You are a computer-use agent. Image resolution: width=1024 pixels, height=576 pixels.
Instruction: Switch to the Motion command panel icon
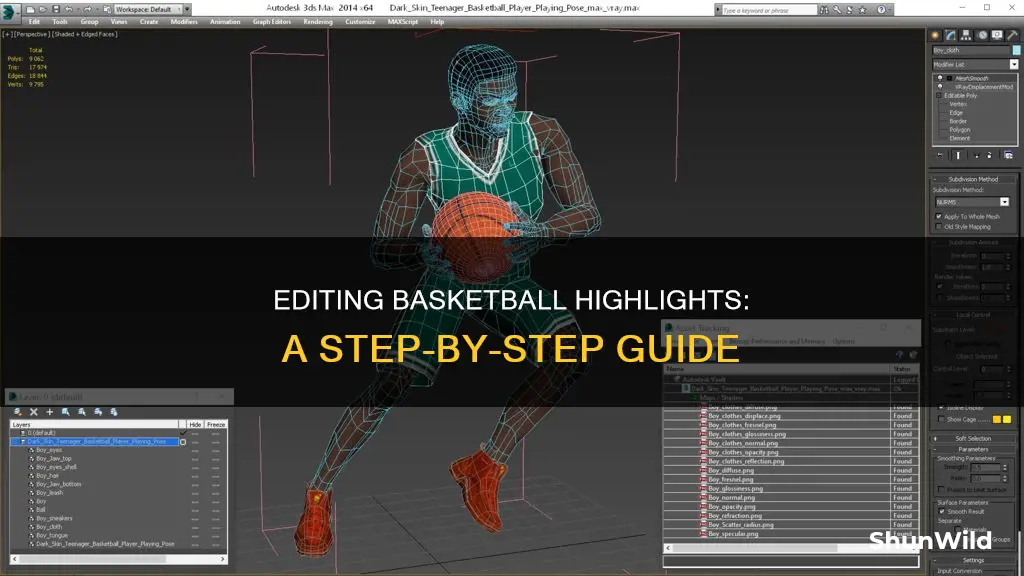click(x=982, y=35)
